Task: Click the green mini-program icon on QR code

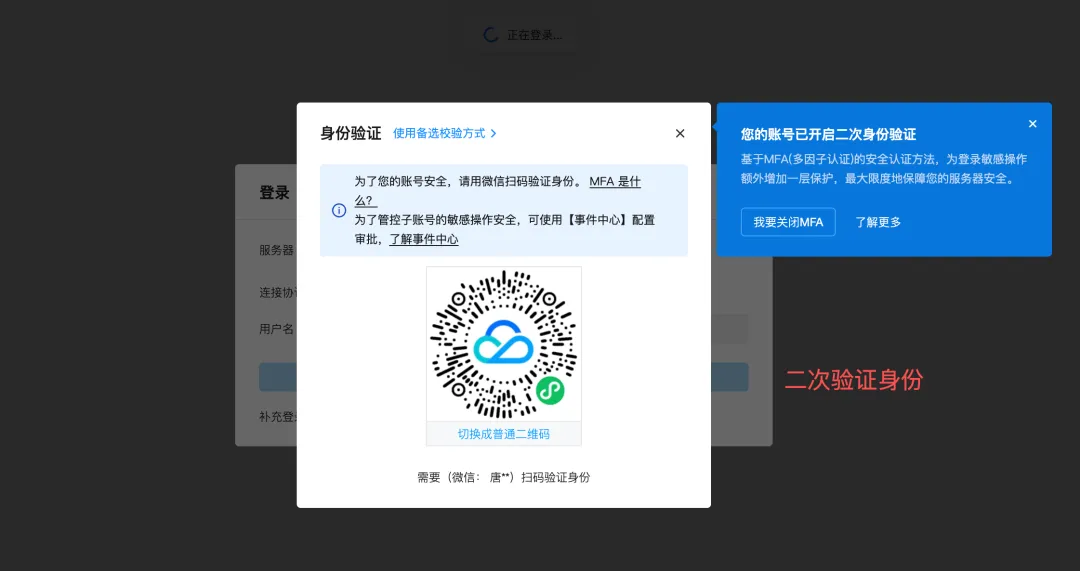Action: point(550,391)
